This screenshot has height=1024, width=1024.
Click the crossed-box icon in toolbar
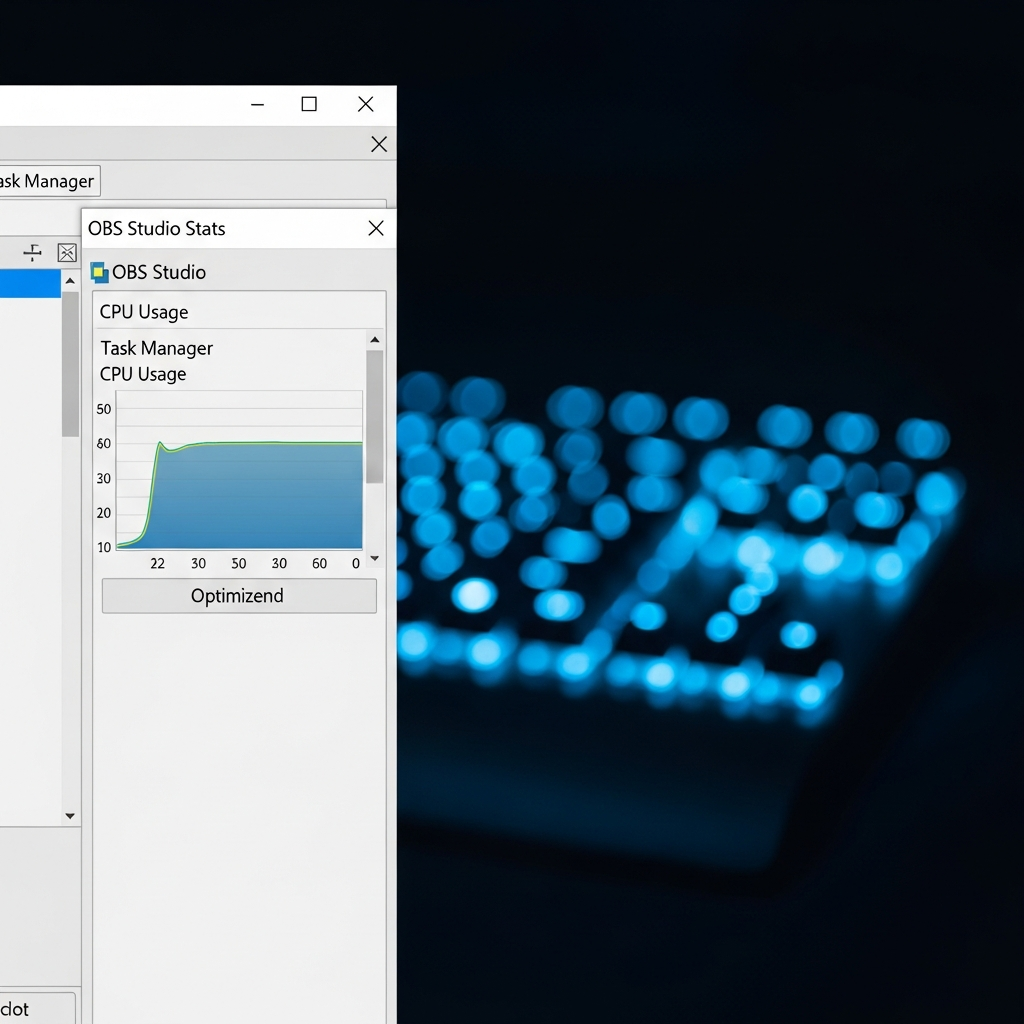(67, 253)
